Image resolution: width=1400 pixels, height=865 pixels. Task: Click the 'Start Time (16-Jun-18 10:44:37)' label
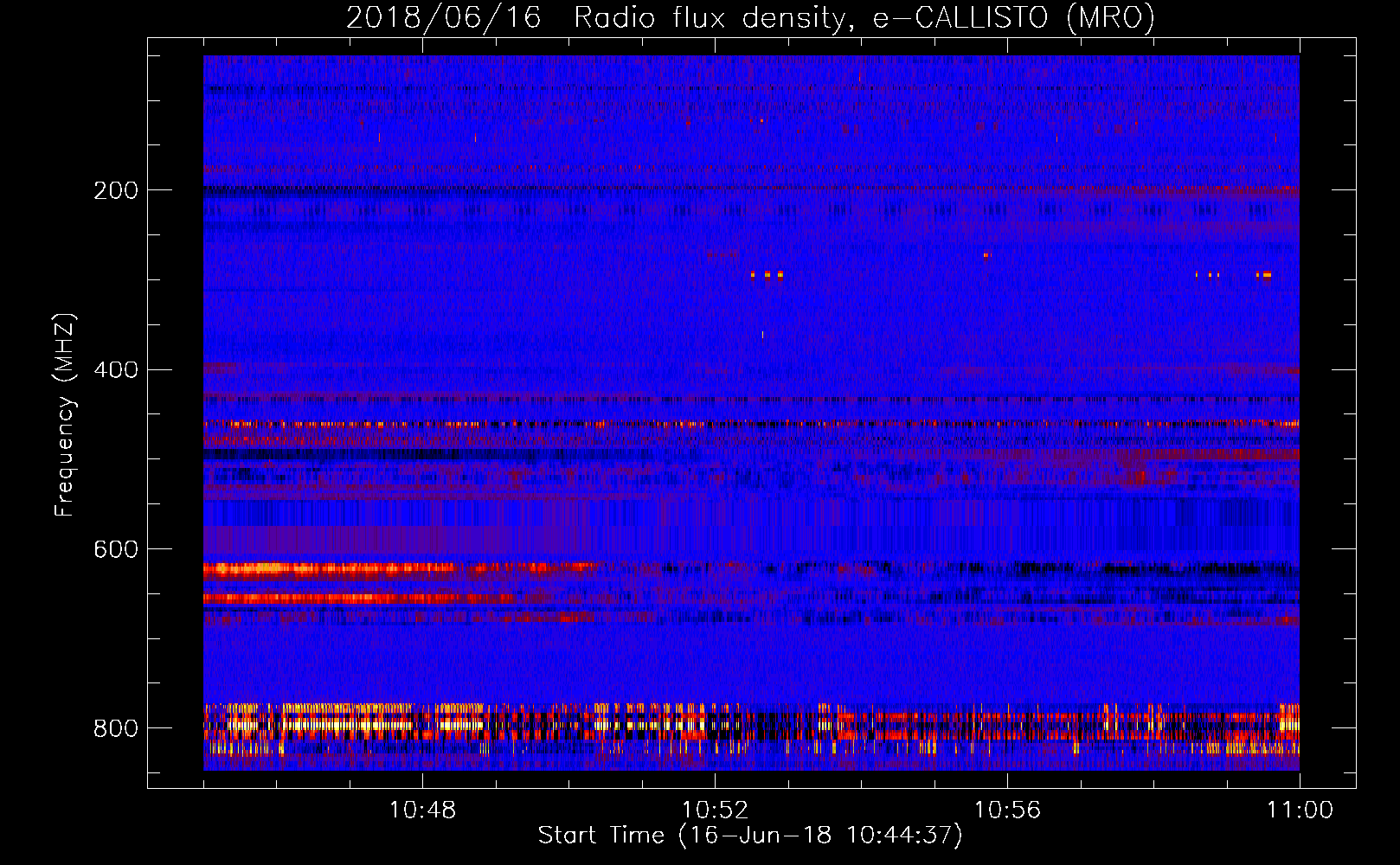(x=750, y=836)
